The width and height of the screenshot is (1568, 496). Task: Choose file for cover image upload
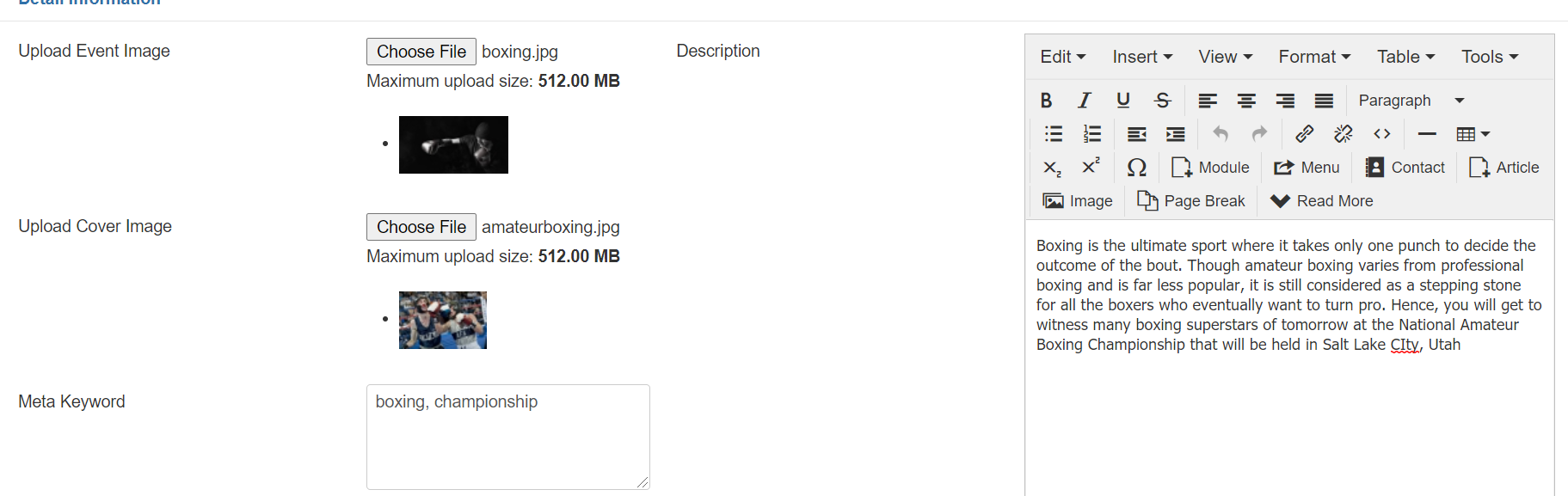421,227
